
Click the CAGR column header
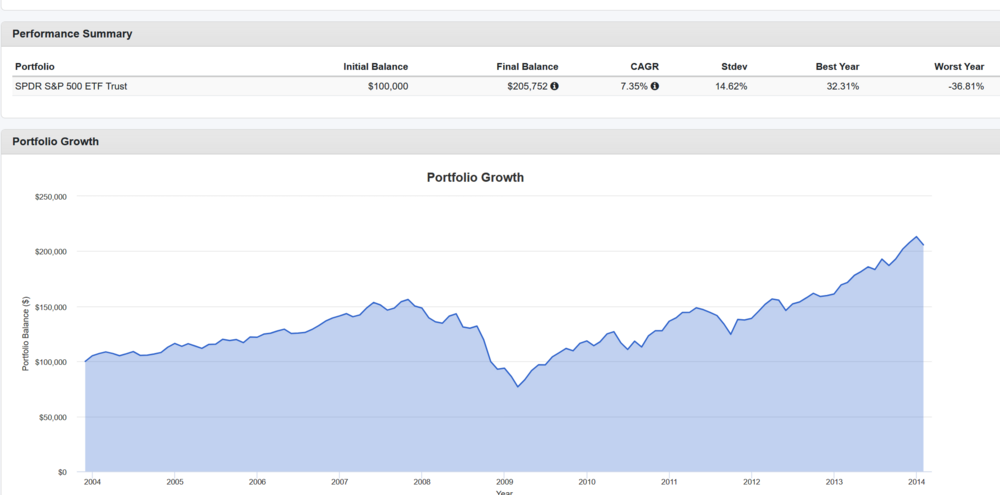(645, 67)
